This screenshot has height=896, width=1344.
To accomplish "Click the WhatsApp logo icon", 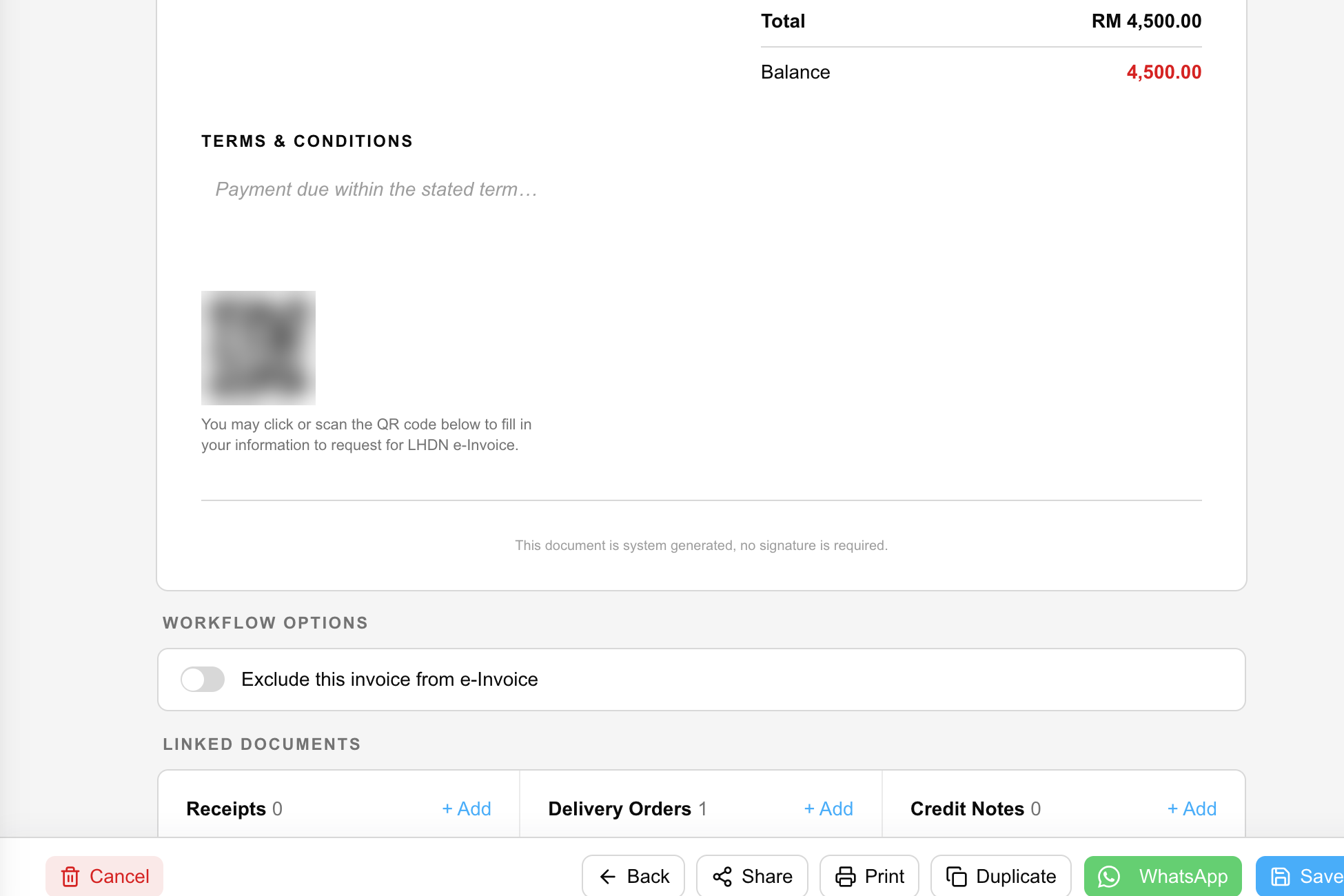I will pos(1109,877).
